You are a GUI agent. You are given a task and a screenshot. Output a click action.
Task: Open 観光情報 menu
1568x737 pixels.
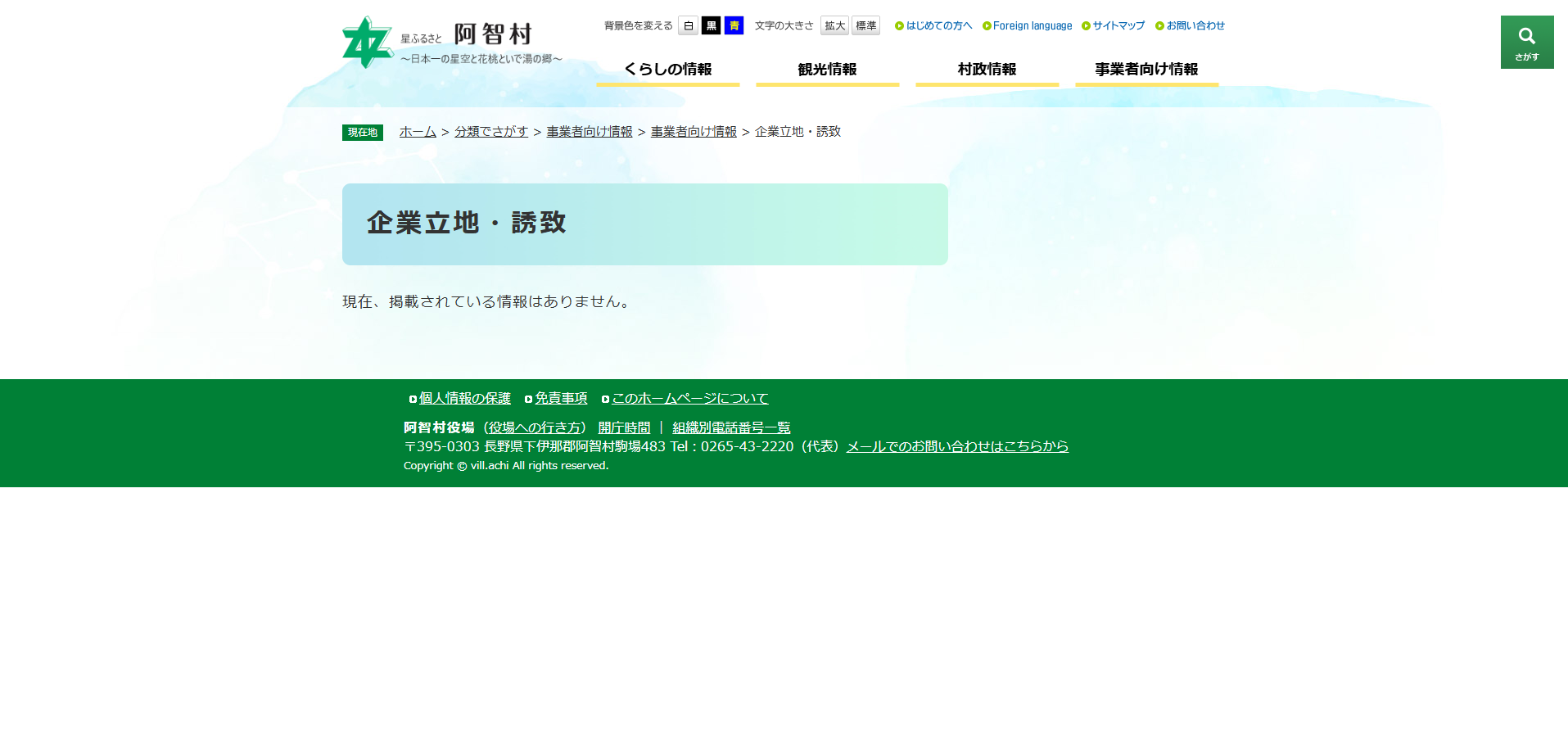[x=828, y=70]
